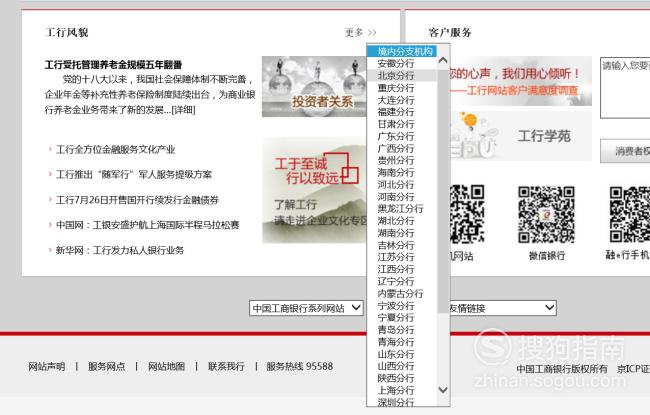This screenshot has height=415, width=650.
Task: Click 更多 >> link in 工行风貌
Action: pyautogui.click(x=361, y=32)
